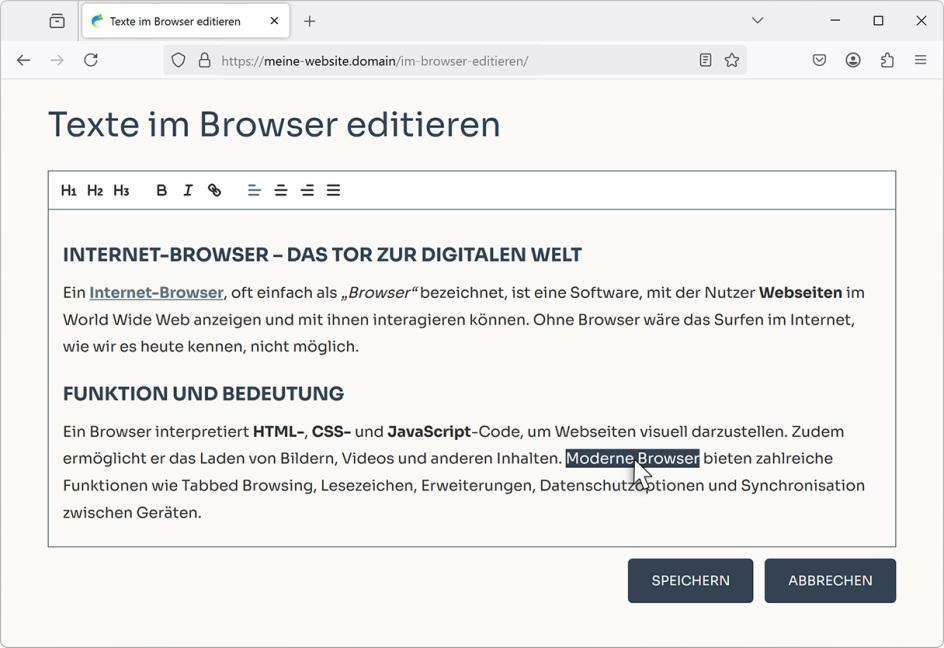Select the H3 heading icon

pyautogui.click(x=122, y=190)
